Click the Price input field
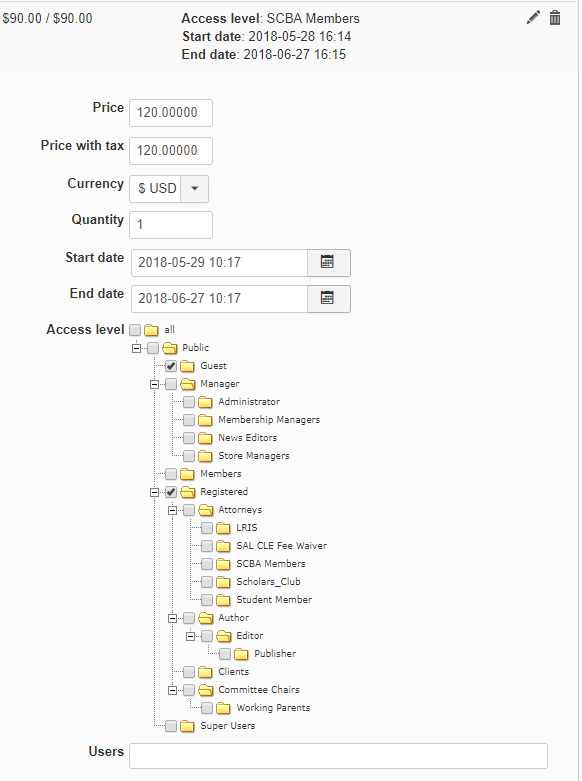582x781 pixels. click(171, 113)
